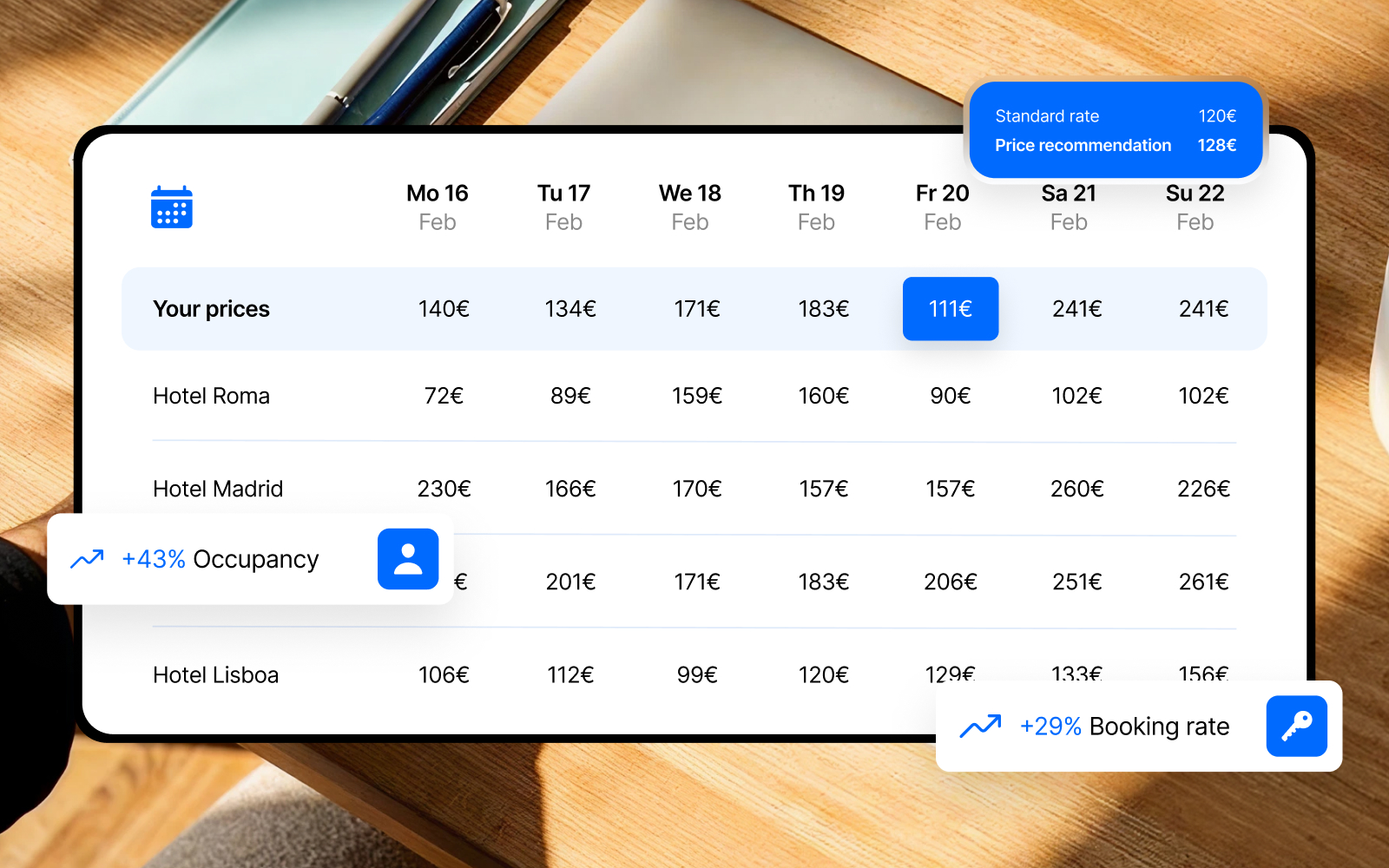The image size is (1389, 868).
Task: Select the Fr 20 Feb column header
Action: (x=943, y=207)
